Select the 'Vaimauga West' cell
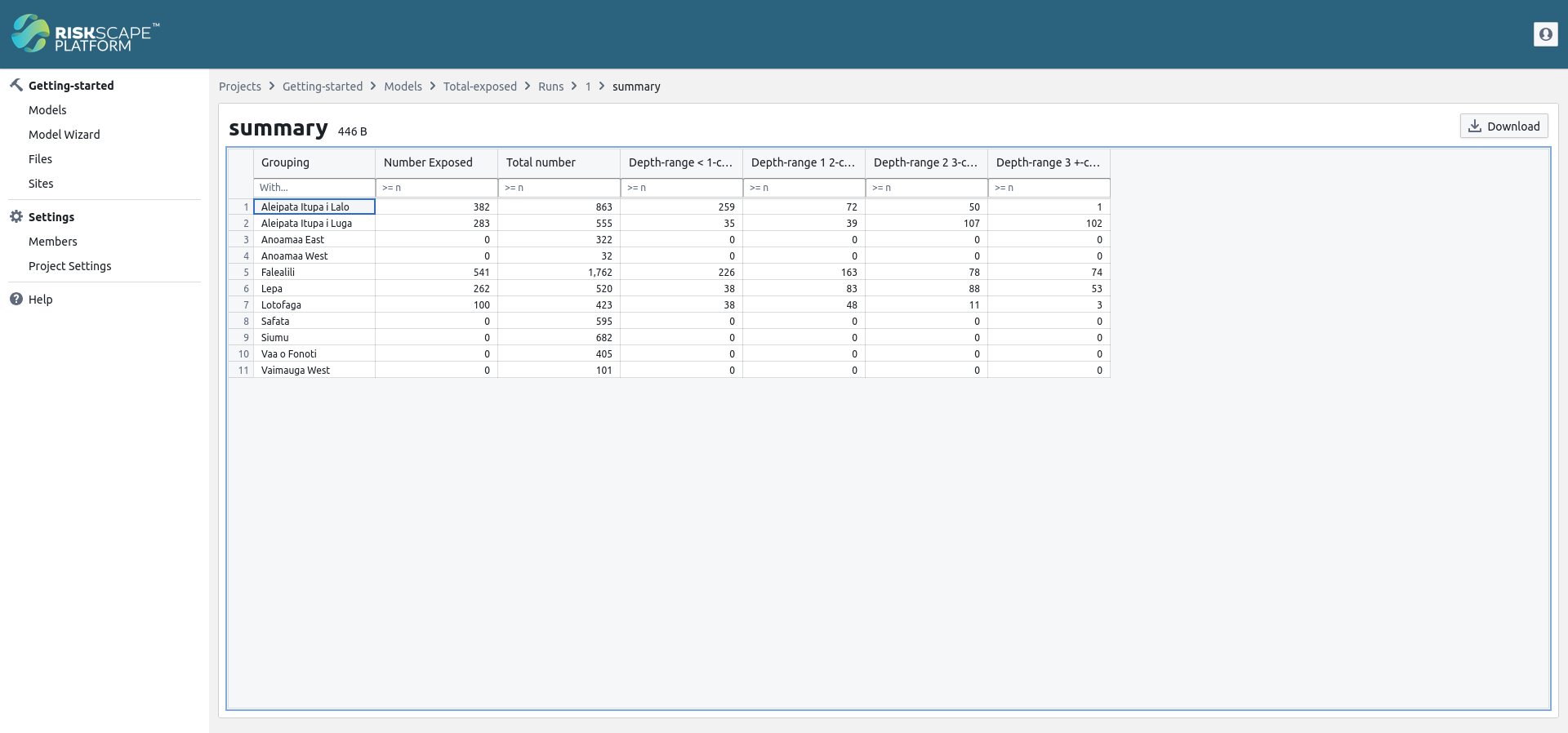The width and height of the screenshot is (1568, 733). tap(314, 371)
